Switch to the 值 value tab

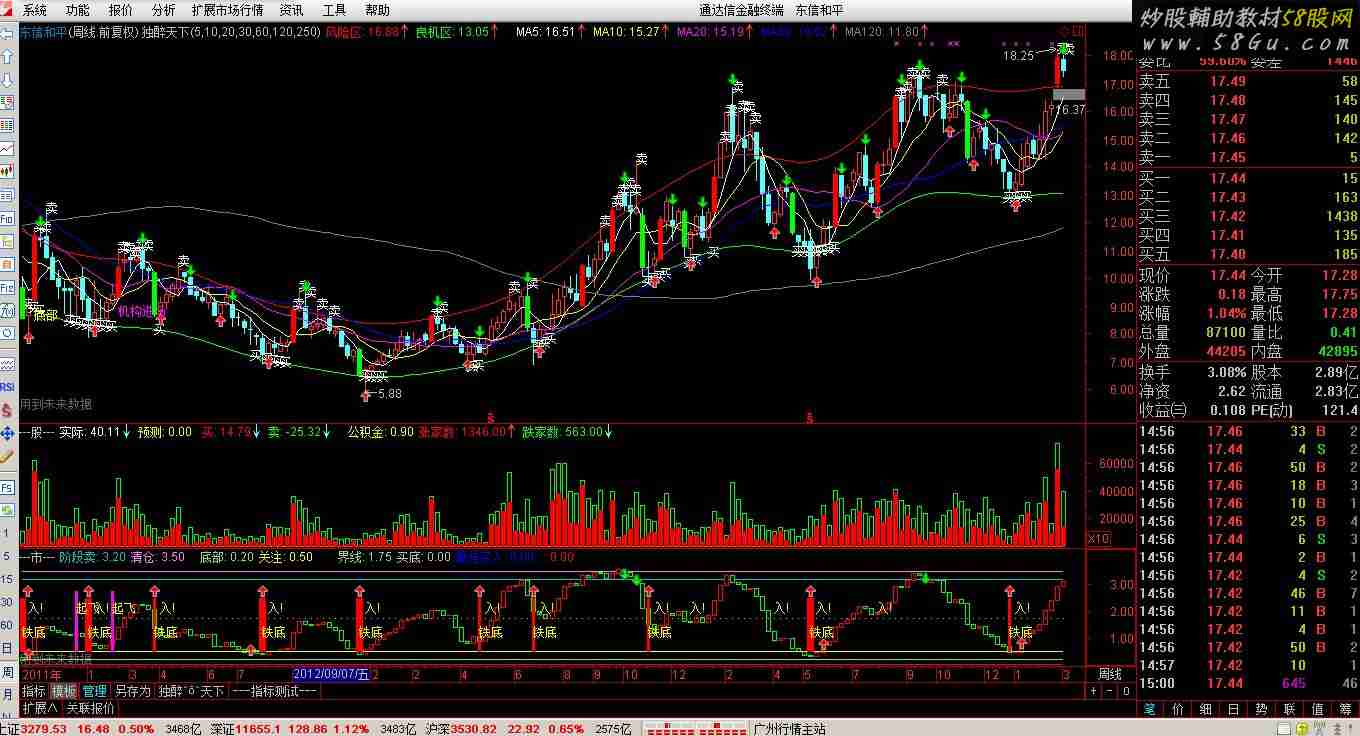tap(1315, 709)
